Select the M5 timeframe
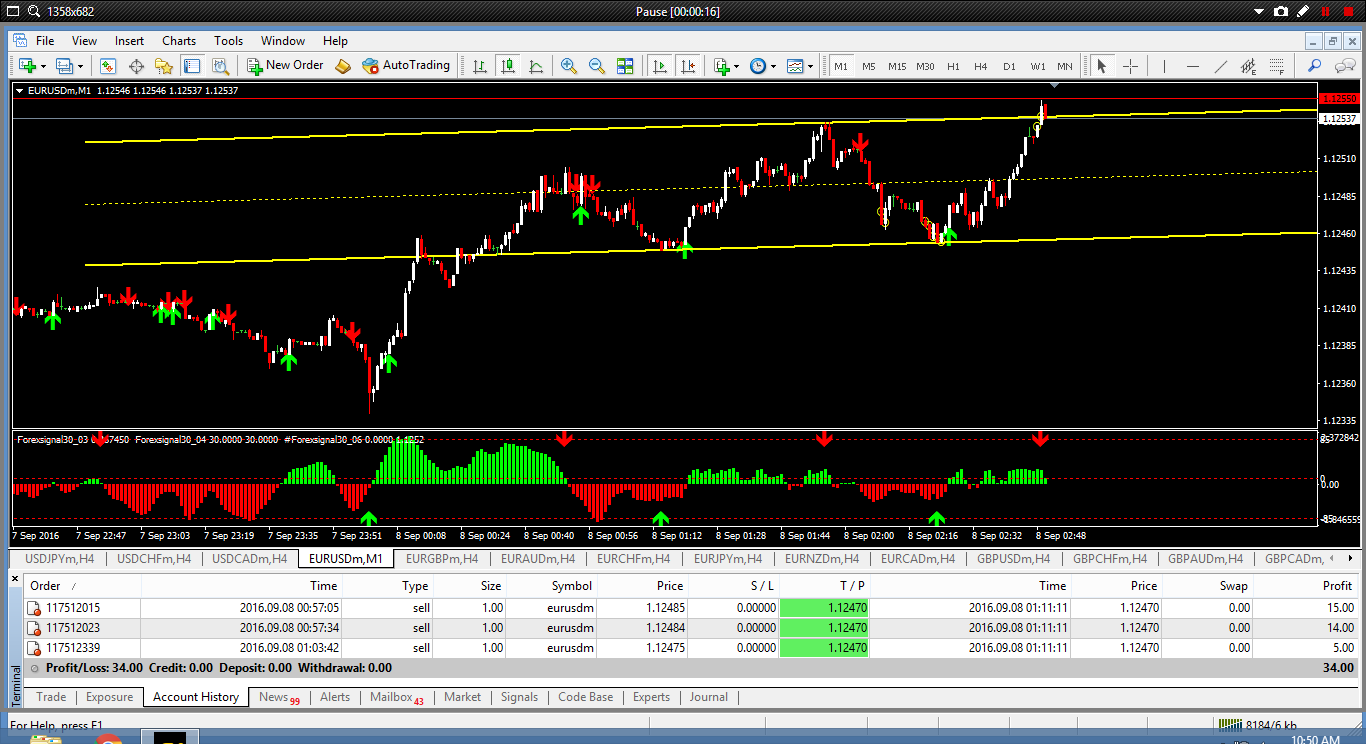This screenshot has width=1370, height=744. click(x=869, y=66)
